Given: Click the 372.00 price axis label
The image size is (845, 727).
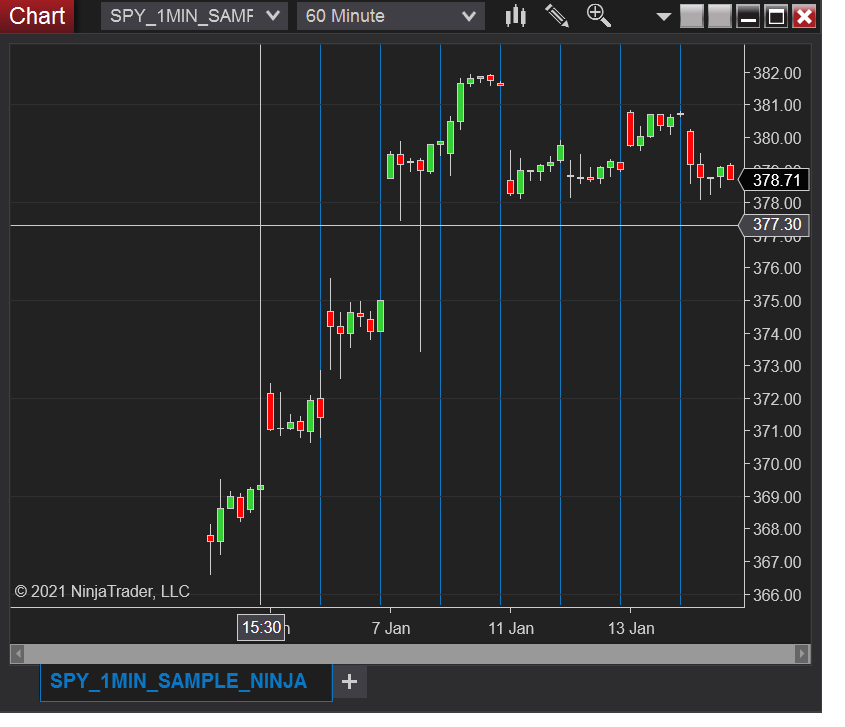Looking at the screenshot, I should [777, 399].
